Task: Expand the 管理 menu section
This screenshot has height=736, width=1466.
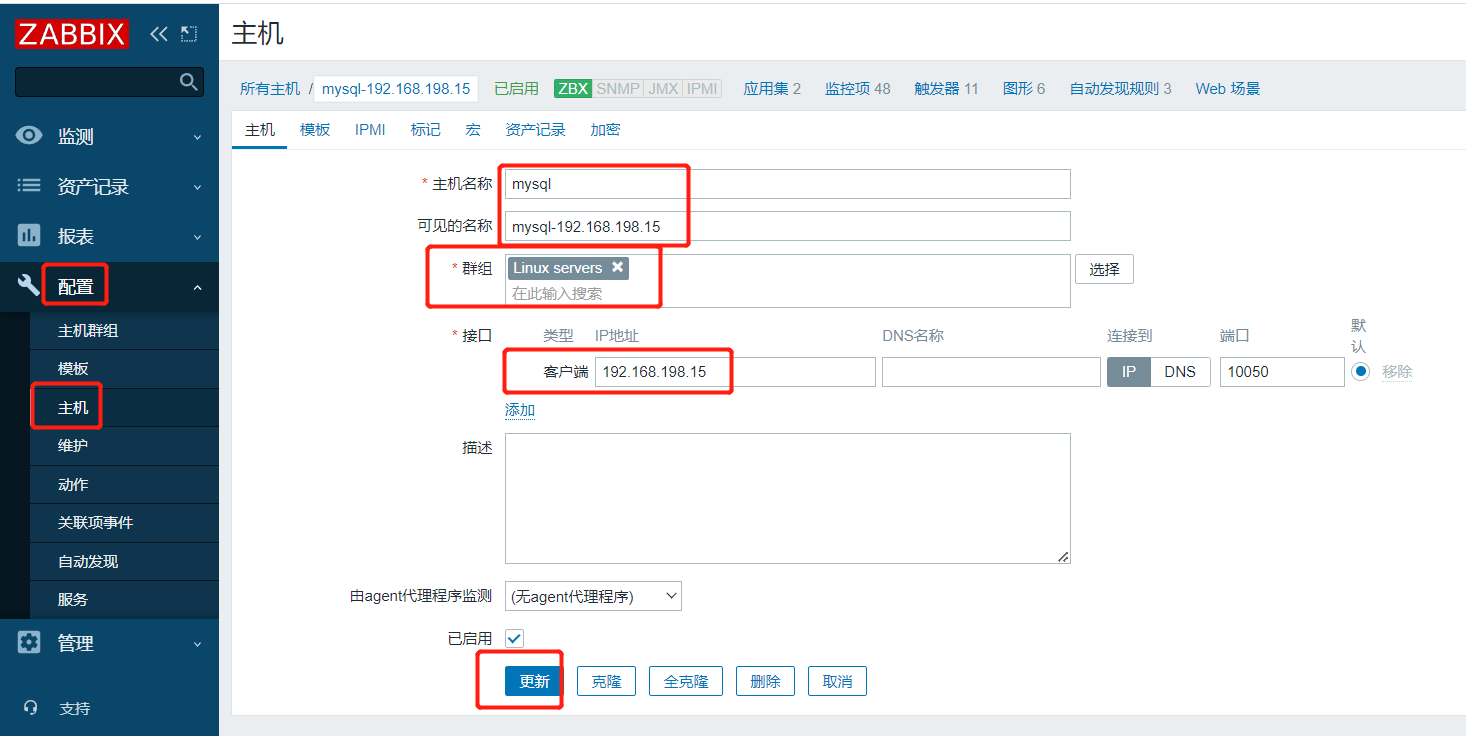Action: [197, 644]
